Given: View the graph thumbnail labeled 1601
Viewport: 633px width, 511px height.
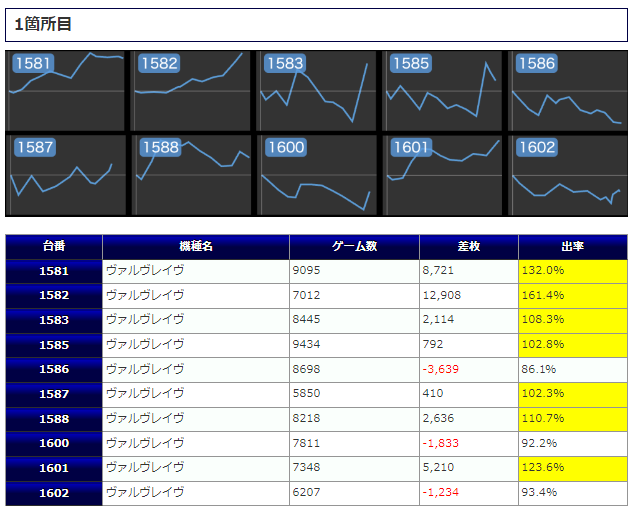Looking at the screenshot, I should click(443, 175).
